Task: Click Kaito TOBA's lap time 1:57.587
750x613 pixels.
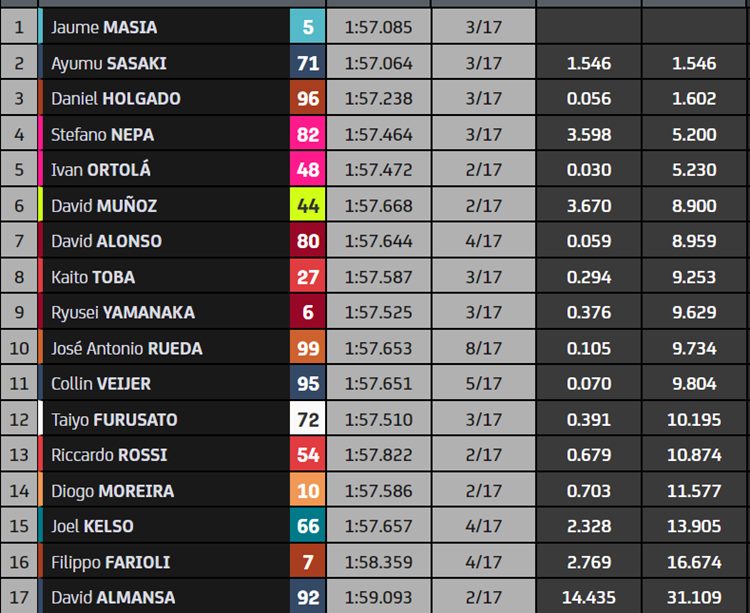Action: click(378, 276)
